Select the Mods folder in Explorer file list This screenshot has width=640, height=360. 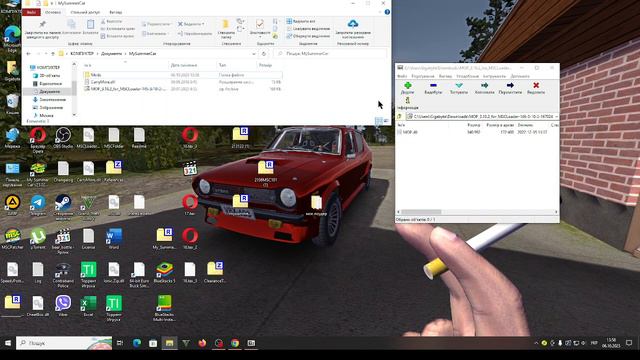pos(96,75)
